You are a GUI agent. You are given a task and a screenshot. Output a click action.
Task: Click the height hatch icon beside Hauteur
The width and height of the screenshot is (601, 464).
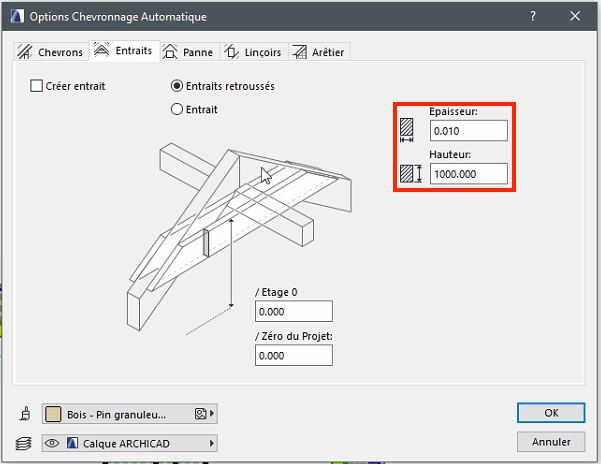411,174
